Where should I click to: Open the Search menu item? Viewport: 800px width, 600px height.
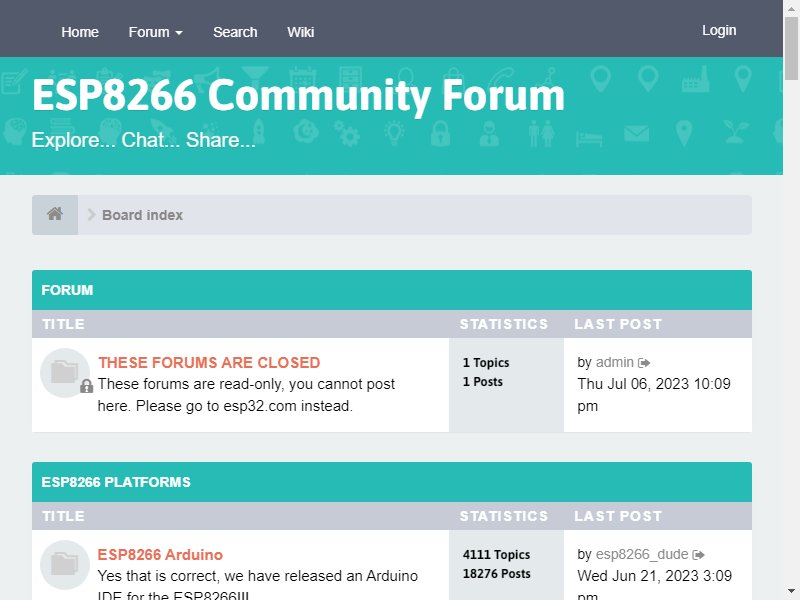point(235,32)
